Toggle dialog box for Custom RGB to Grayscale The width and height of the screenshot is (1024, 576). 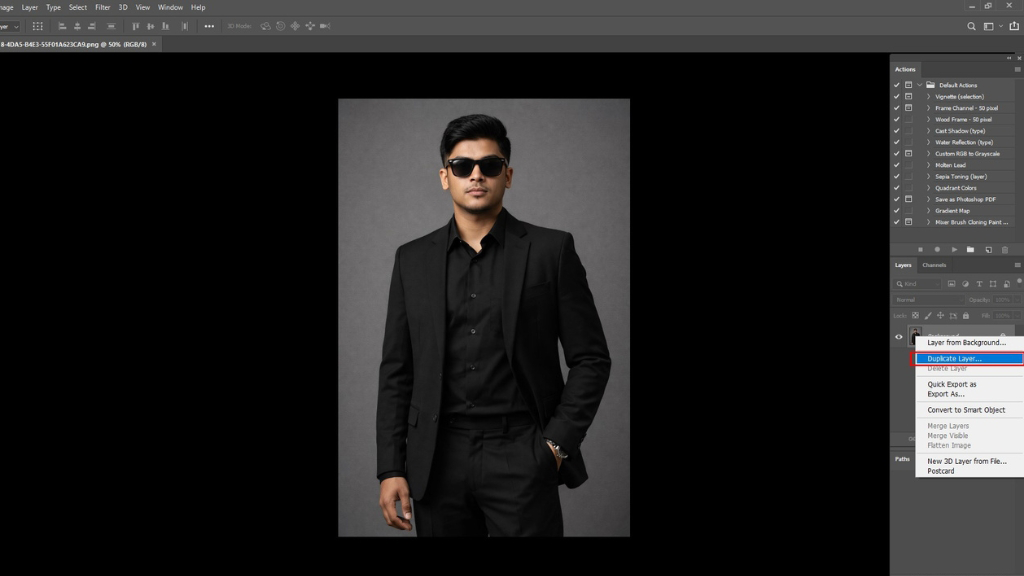click(x=908, y=153)
